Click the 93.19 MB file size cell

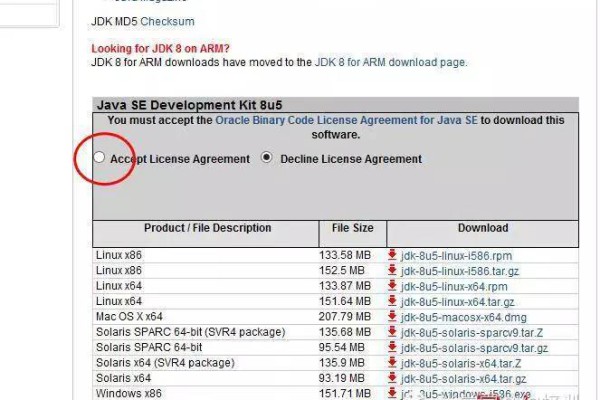[x=342, y=378]
